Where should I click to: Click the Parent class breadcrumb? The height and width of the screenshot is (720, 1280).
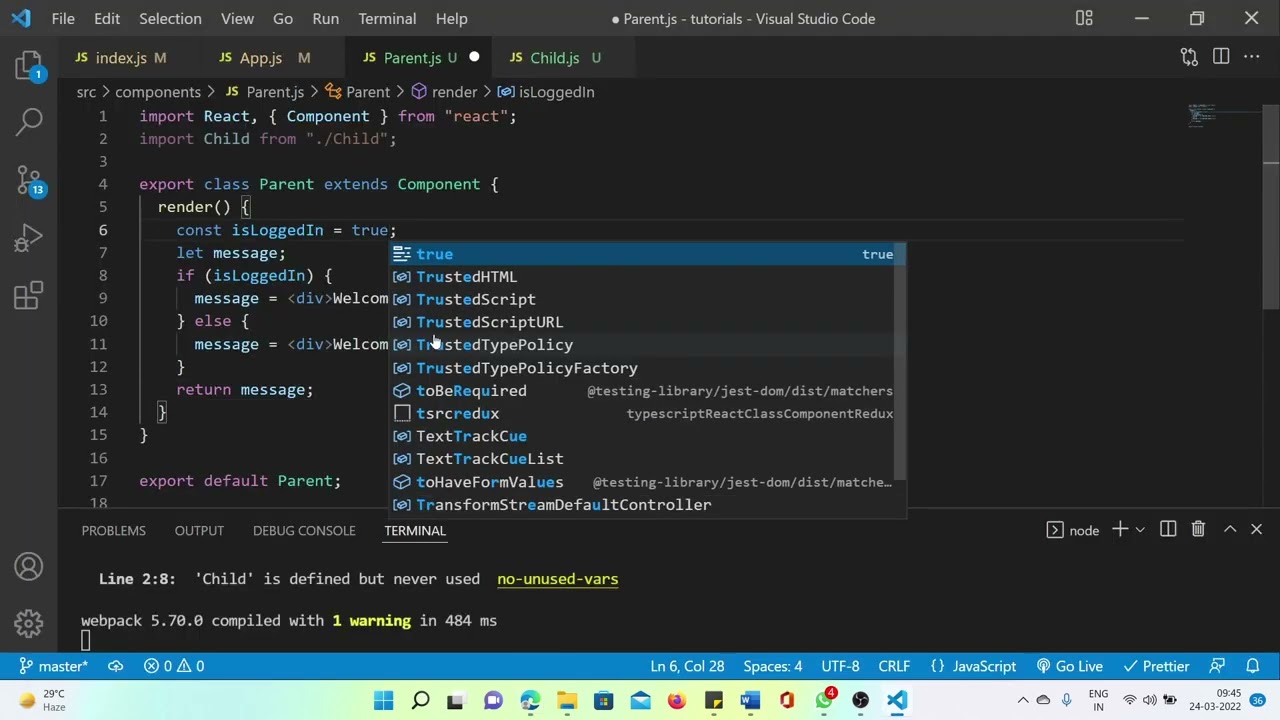click(357, 92)
